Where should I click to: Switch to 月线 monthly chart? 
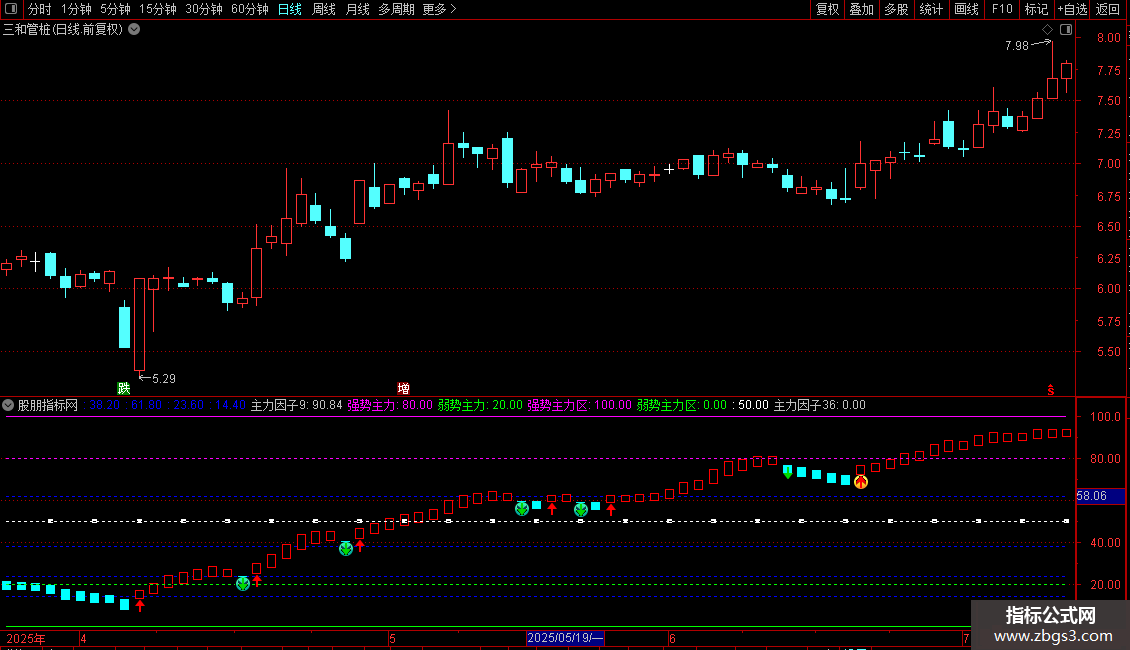click(x=358, y=9)
